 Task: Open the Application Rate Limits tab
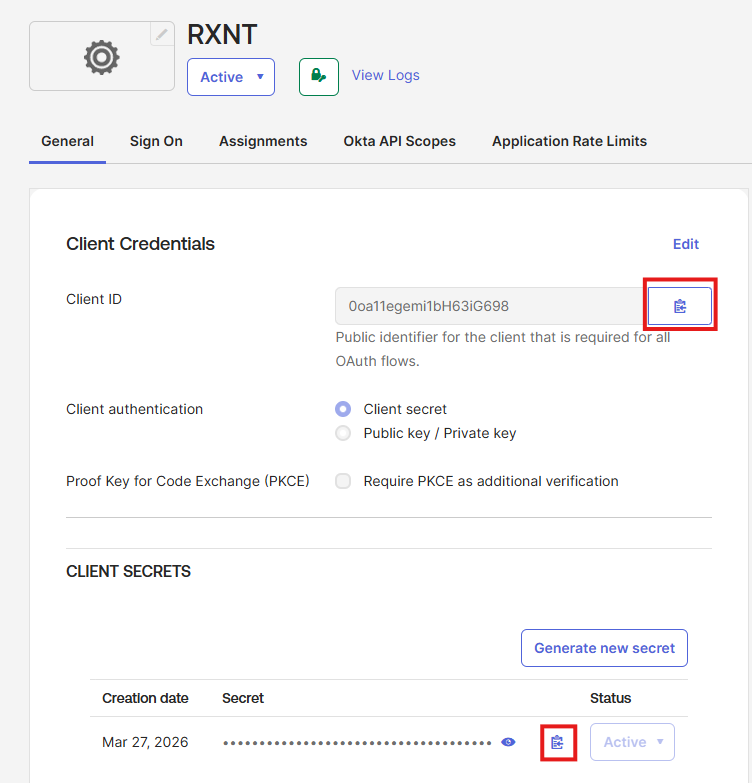point(569,141)
